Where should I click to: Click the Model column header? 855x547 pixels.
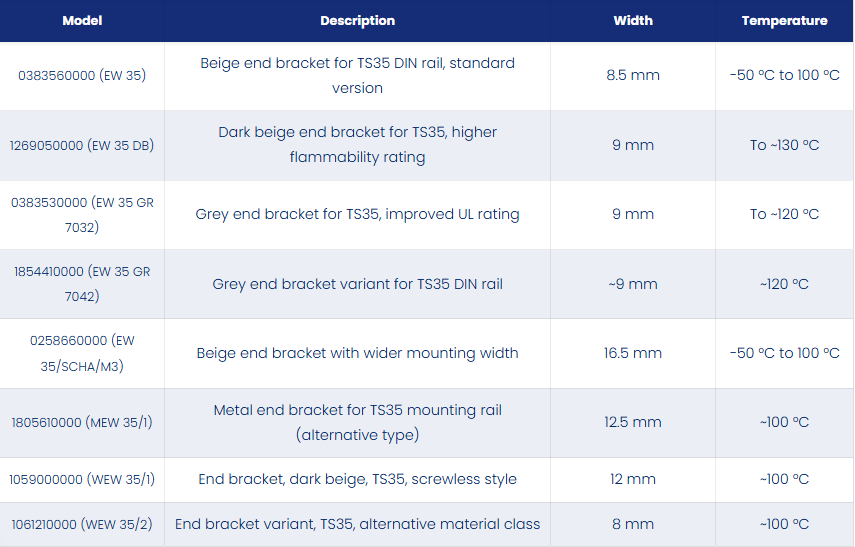click(82, 21)
